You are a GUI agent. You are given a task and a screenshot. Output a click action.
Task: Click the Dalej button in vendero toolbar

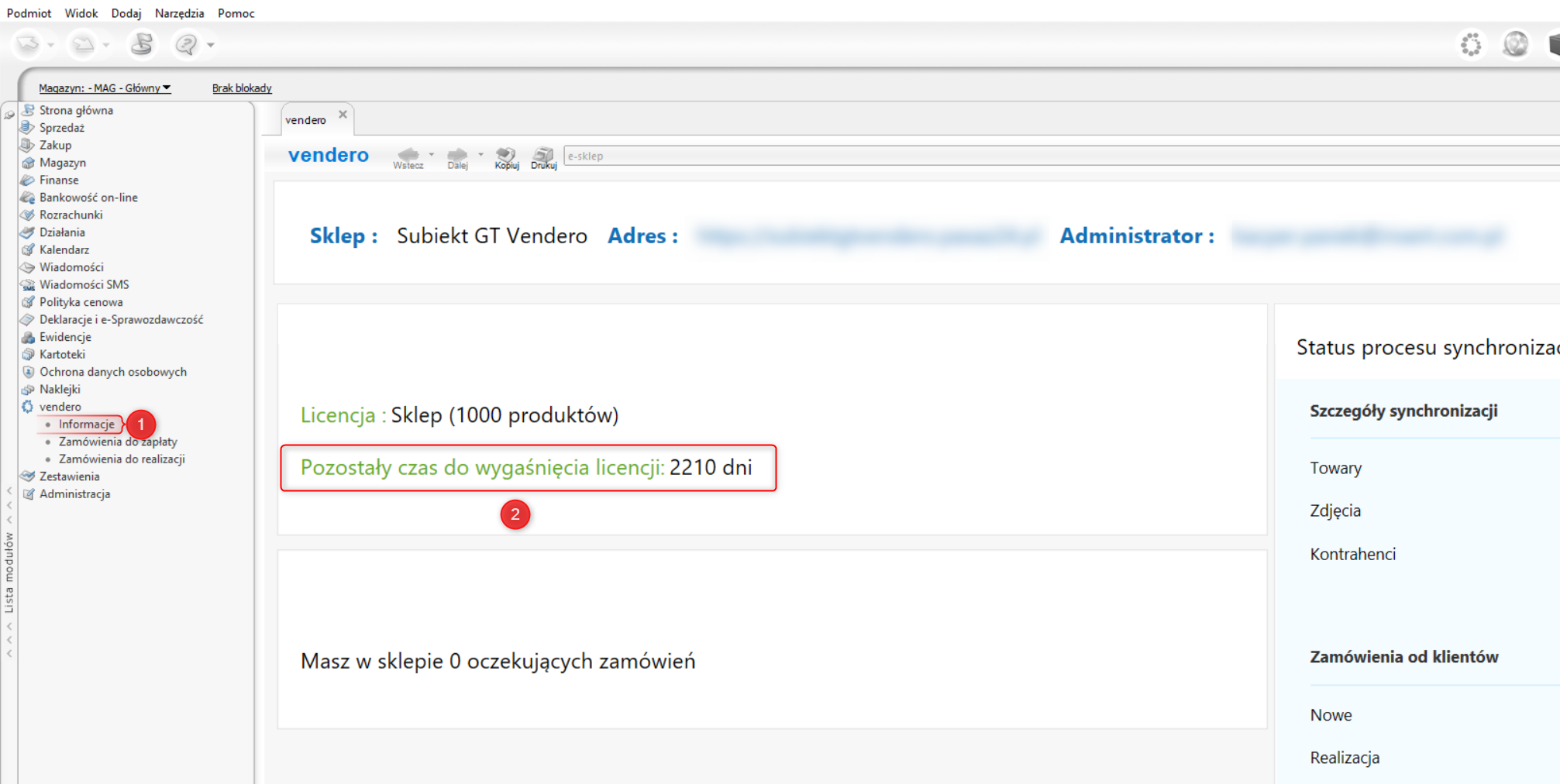(x=457, y=157)
